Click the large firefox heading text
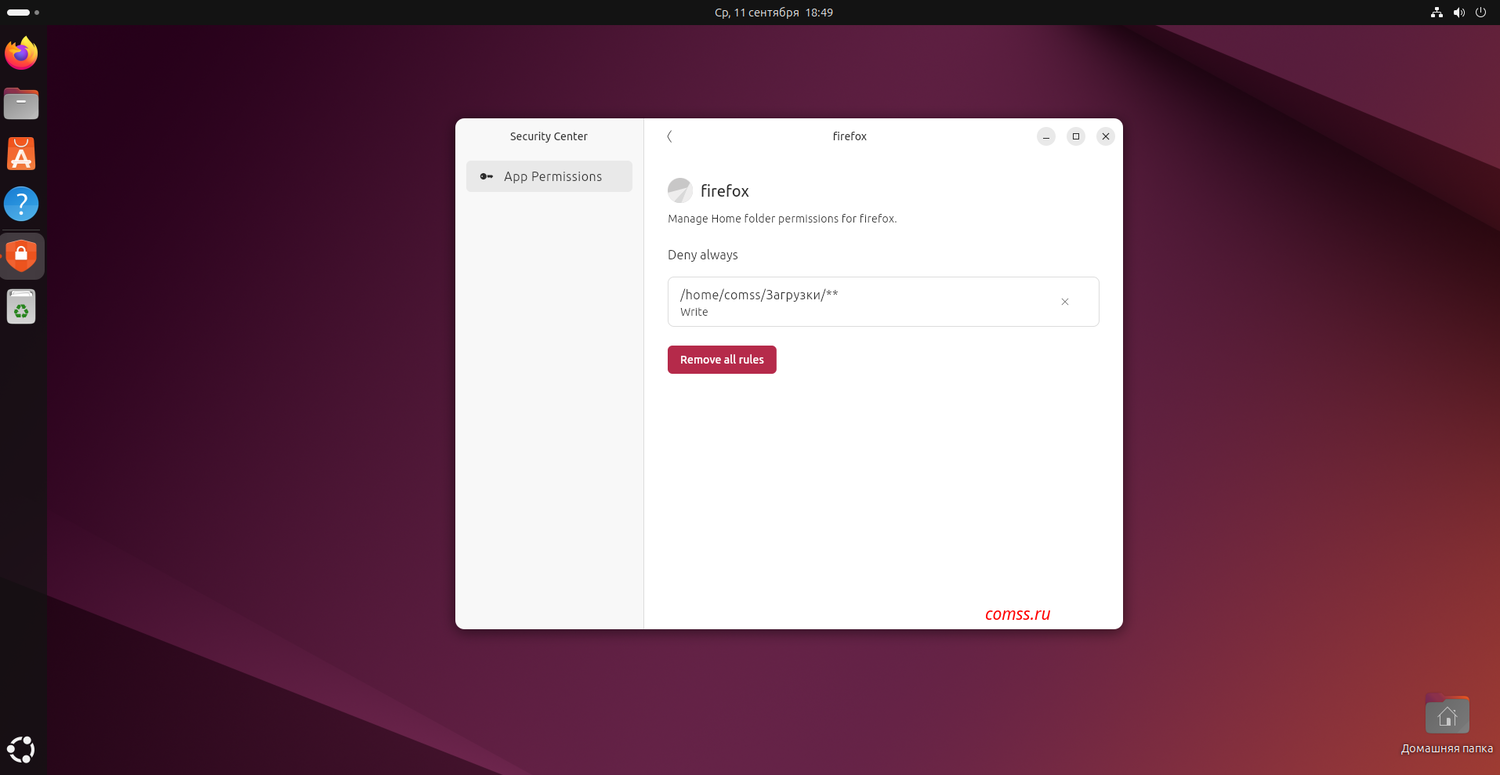The width and height of the screenshot is (1500, 775). point(725,191)
